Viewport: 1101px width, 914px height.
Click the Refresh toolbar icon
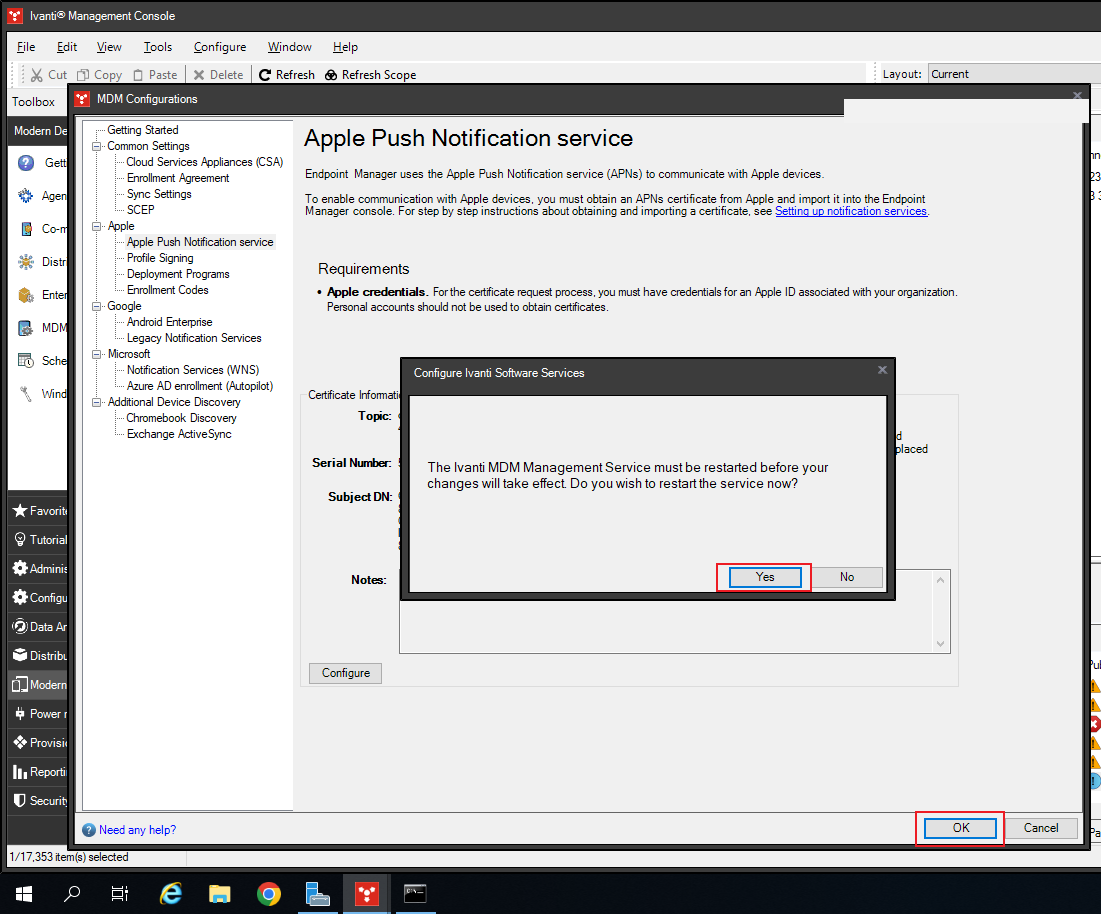coord(266,75)
